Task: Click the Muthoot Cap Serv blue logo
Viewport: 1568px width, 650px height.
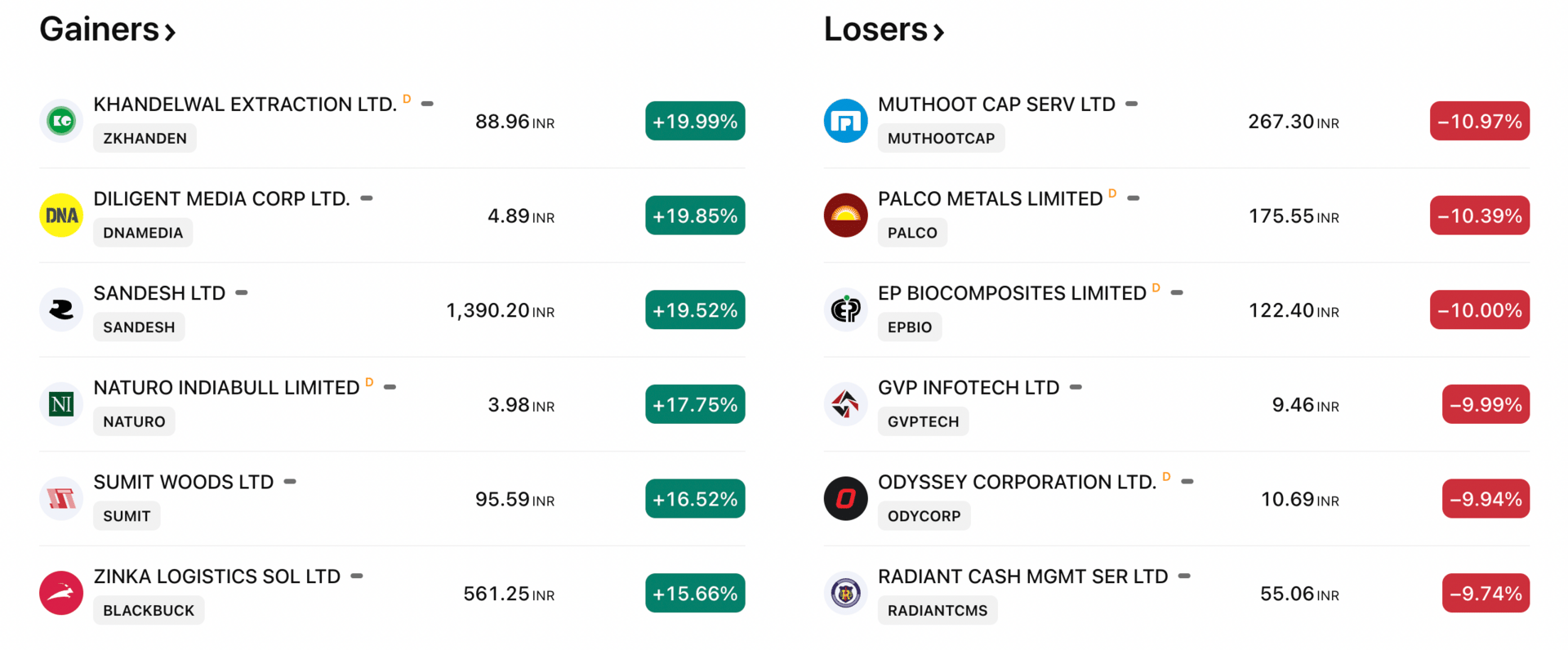Action: 845,121
